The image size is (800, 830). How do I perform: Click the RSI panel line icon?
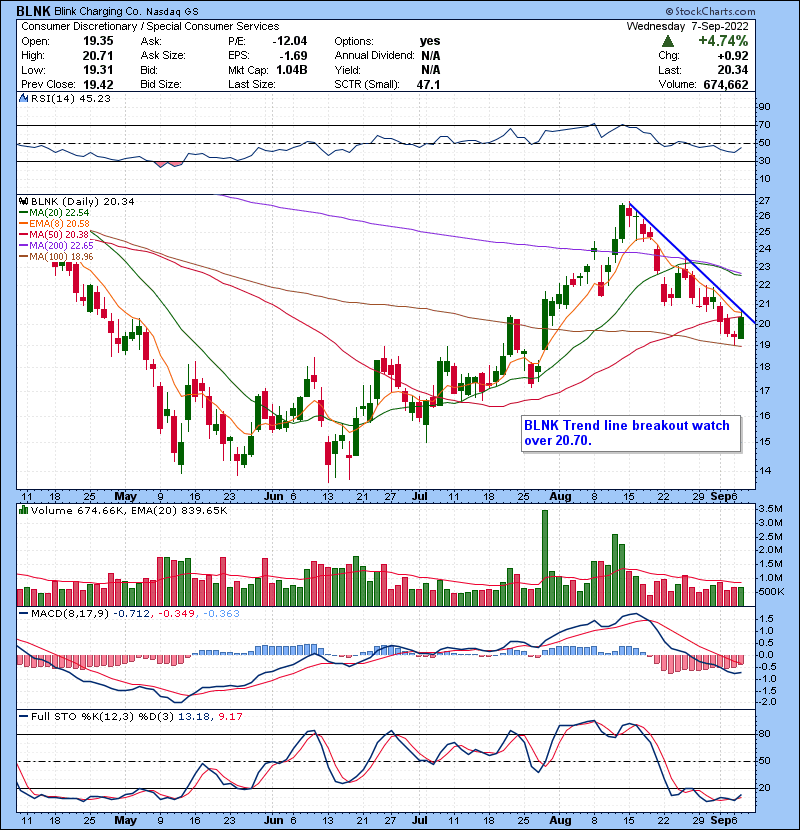tap(23, 98)
